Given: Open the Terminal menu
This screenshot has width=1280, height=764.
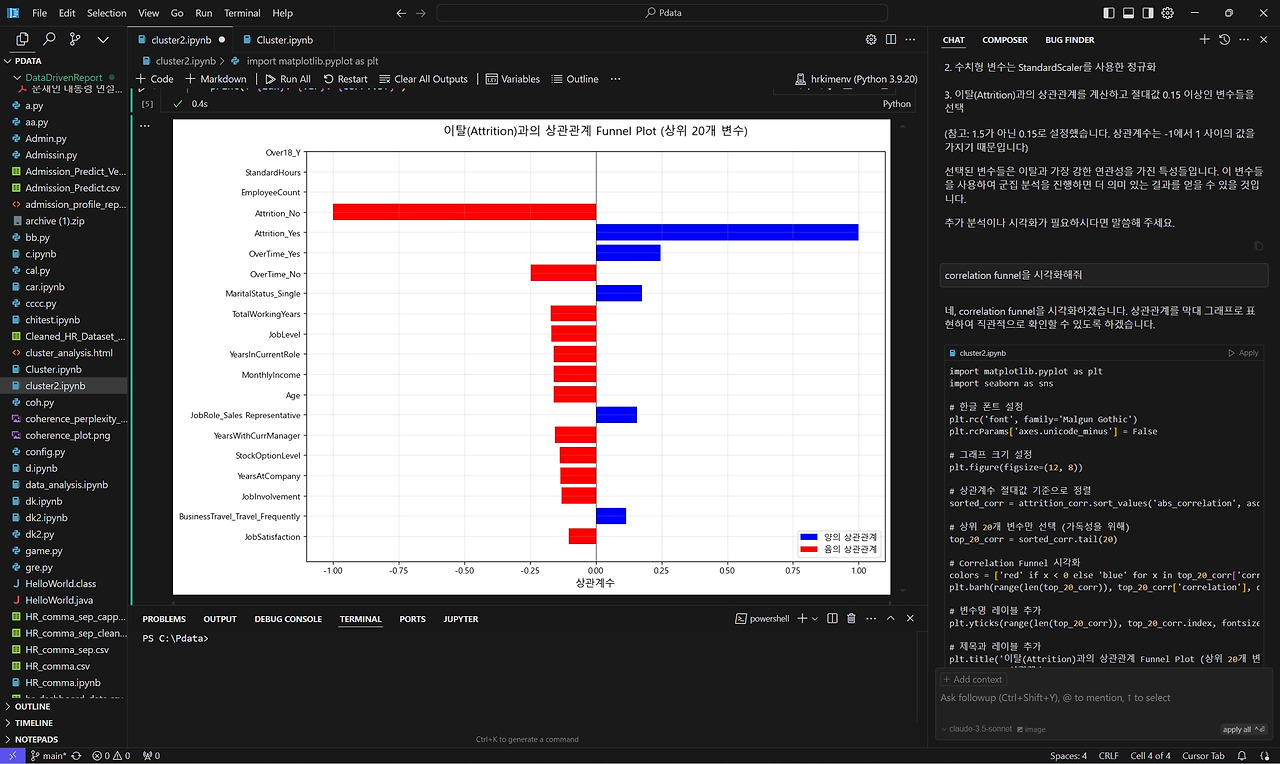Looking at the screenshot, I should (242, 13).
